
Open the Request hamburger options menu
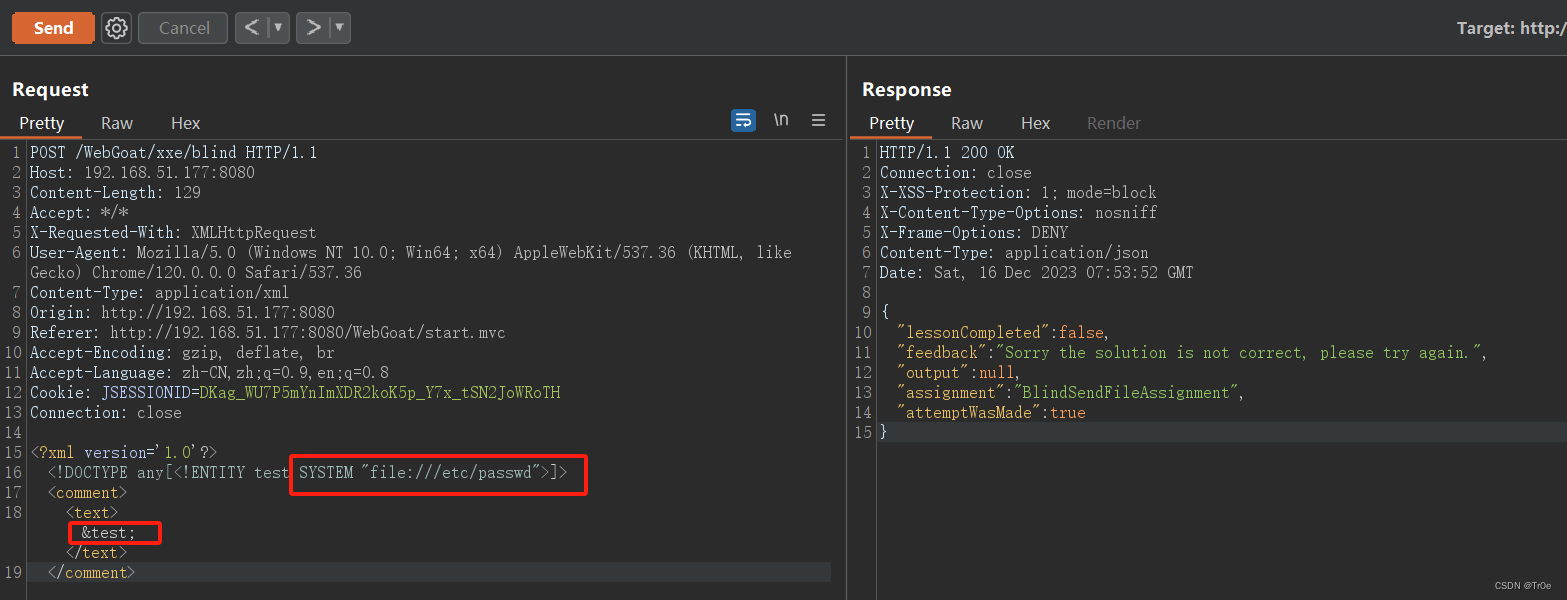(818, 120)
